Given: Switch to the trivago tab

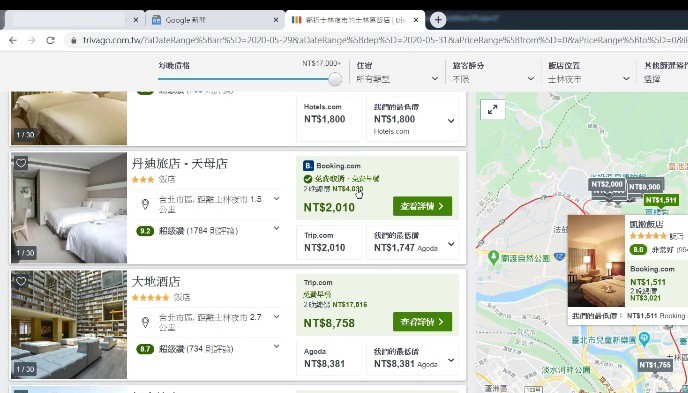Looking at the screenshot, I should 355,20.
